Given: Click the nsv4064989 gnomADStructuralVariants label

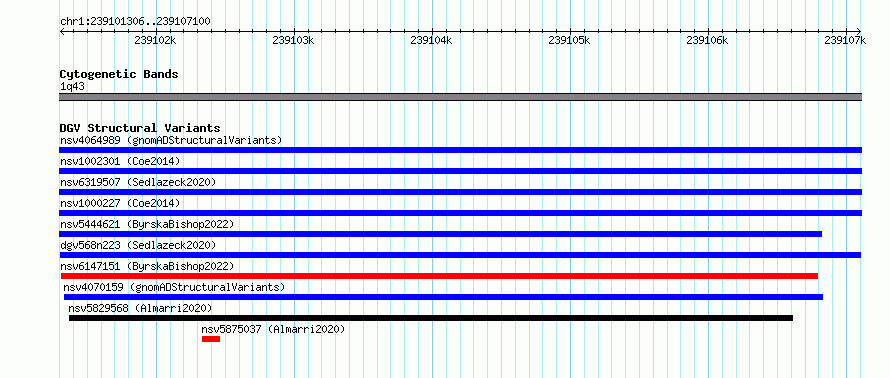Looking at the screenshot, I should (x=171, y=140).
